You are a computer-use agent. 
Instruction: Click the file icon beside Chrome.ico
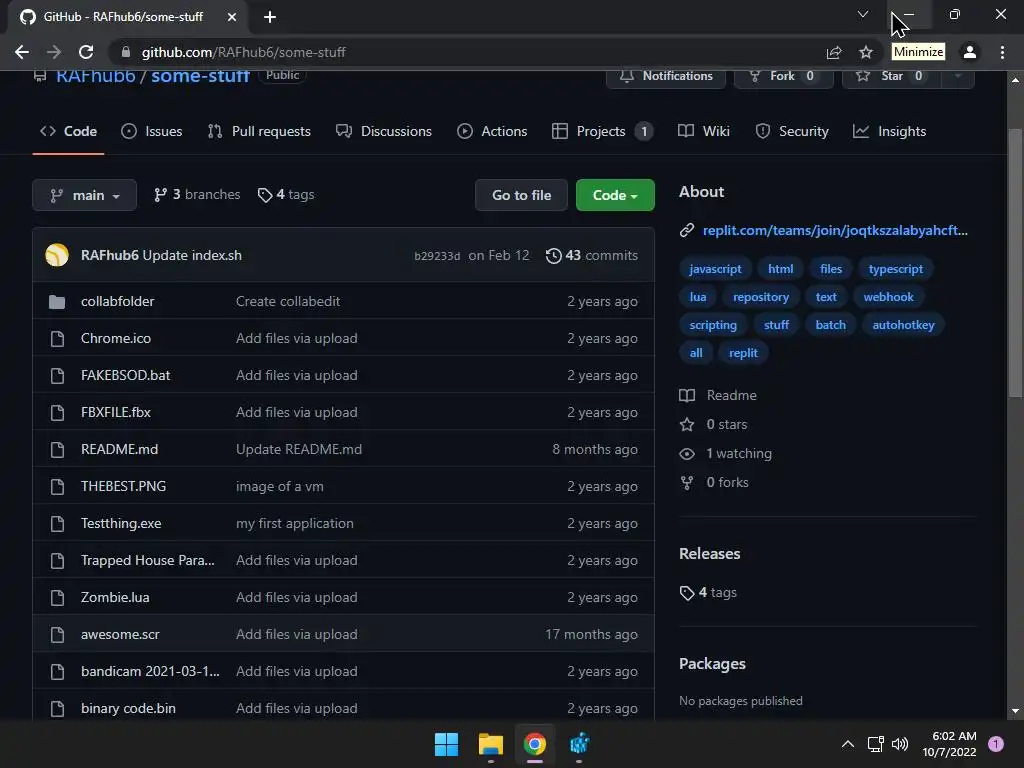coord(57,338)
